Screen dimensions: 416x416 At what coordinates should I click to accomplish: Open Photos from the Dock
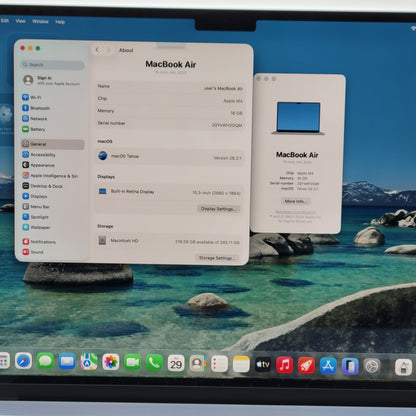tap(111, 362)
